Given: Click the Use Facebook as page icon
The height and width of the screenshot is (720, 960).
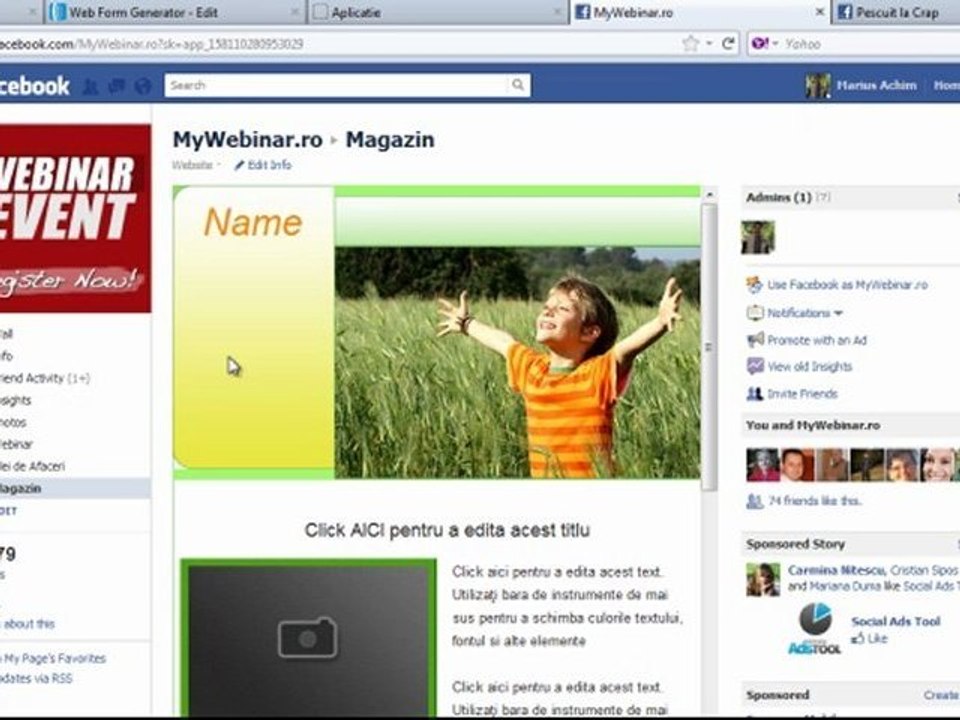Looking at the screenshot, I should [754, 285].
